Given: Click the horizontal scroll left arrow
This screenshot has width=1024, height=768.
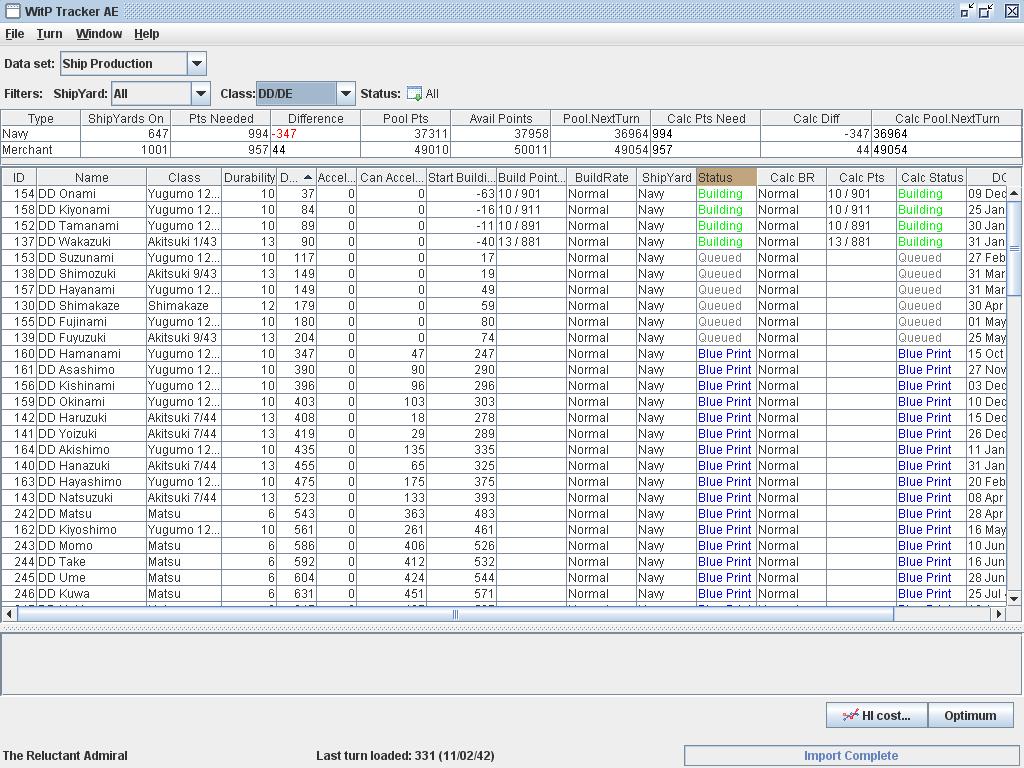Looking at the screenshot, I should pyautogui.click(x=10, y=614).
